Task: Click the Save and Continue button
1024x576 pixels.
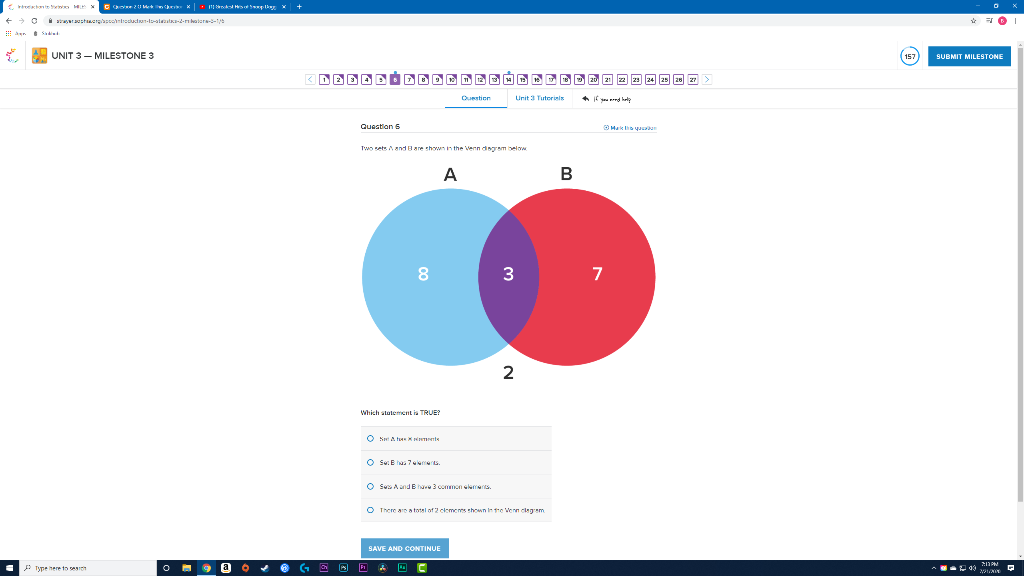Action: click(x=405, y=549)
